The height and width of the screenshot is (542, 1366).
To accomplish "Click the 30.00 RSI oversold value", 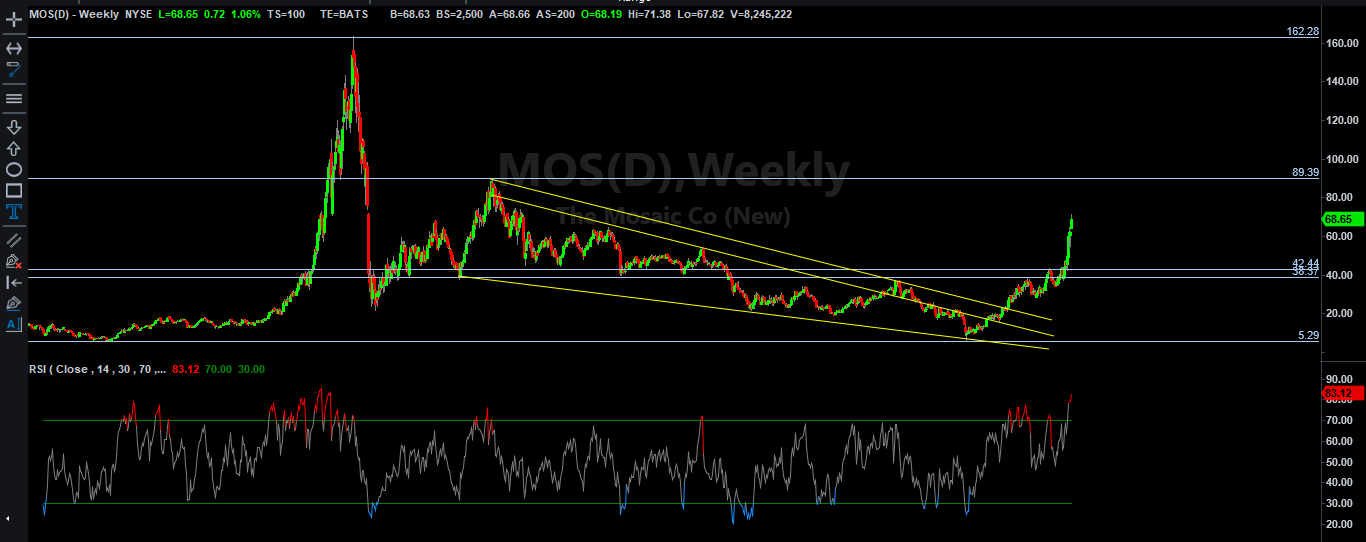I will (251, 369).
